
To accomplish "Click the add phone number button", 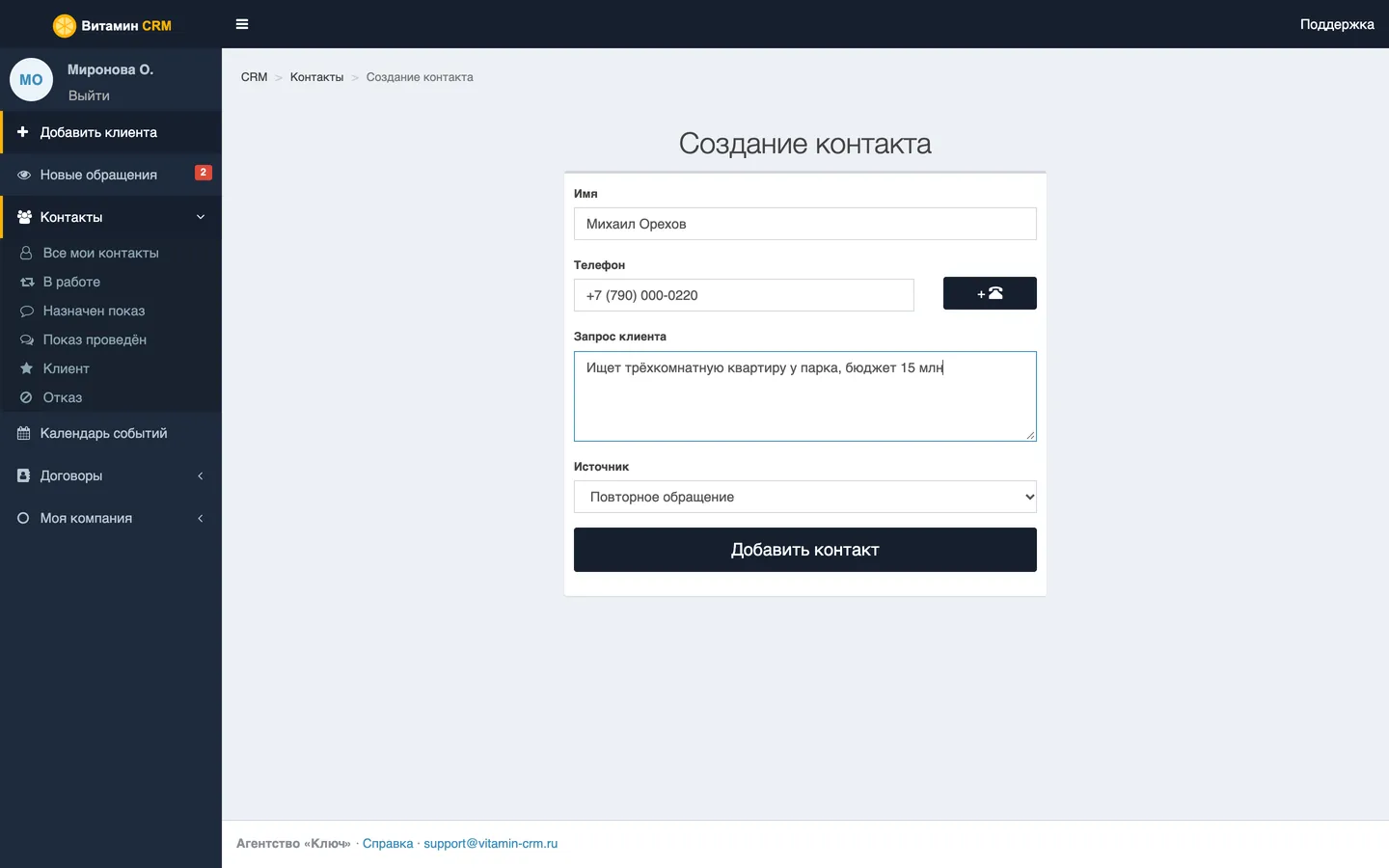I will click(x=990, y=293).
